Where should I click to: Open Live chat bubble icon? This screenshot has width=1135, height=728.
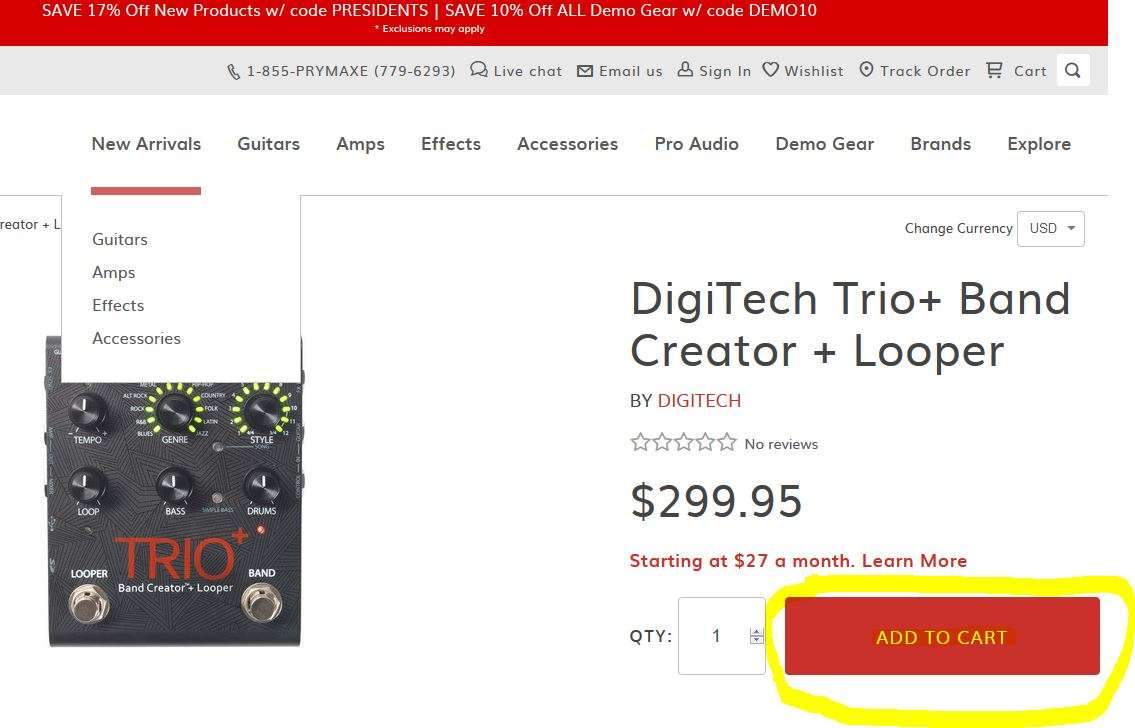tap(478, 69)
